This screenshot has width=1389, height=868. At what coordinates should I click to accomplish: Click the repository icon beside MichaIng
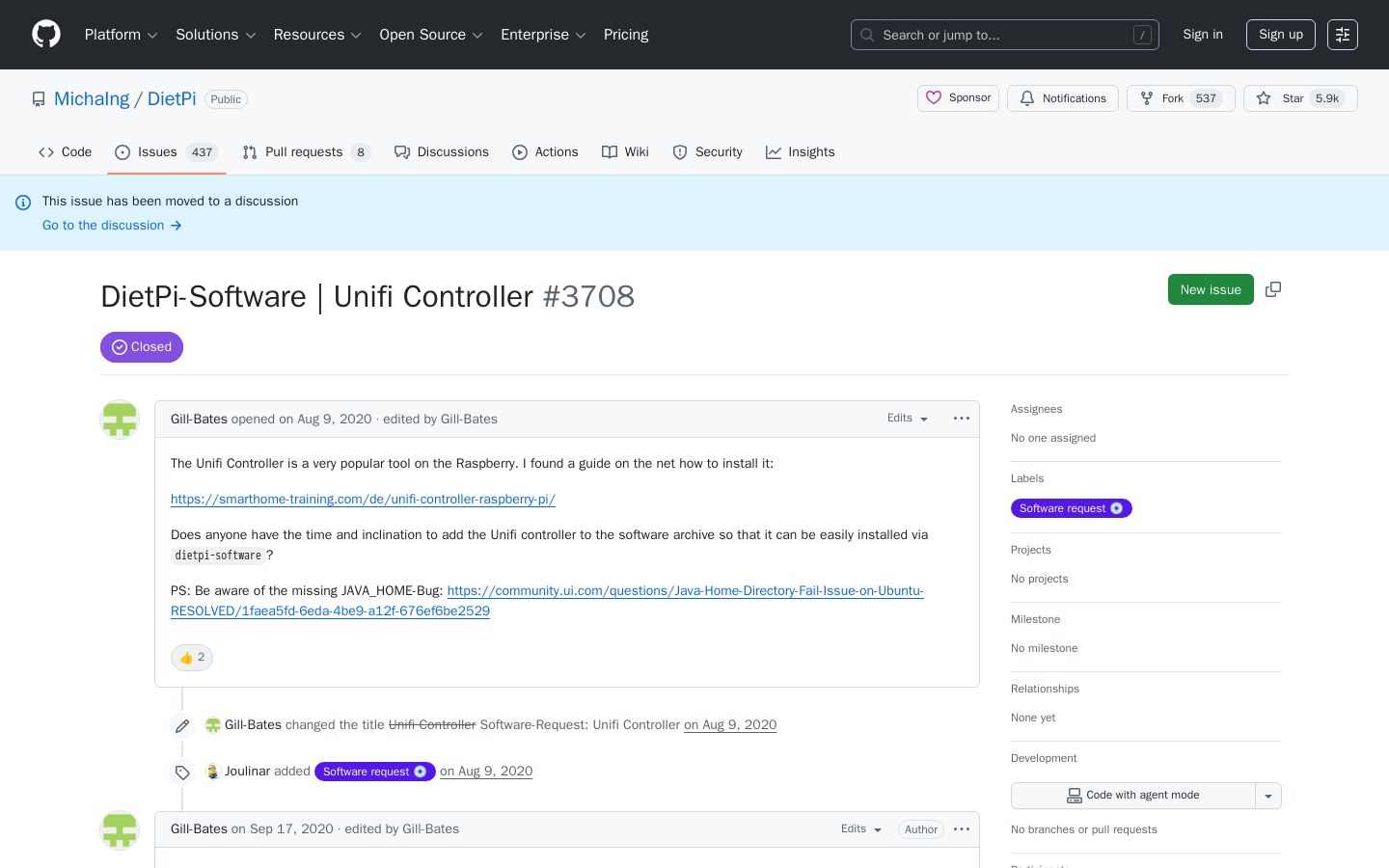point(39,99)
